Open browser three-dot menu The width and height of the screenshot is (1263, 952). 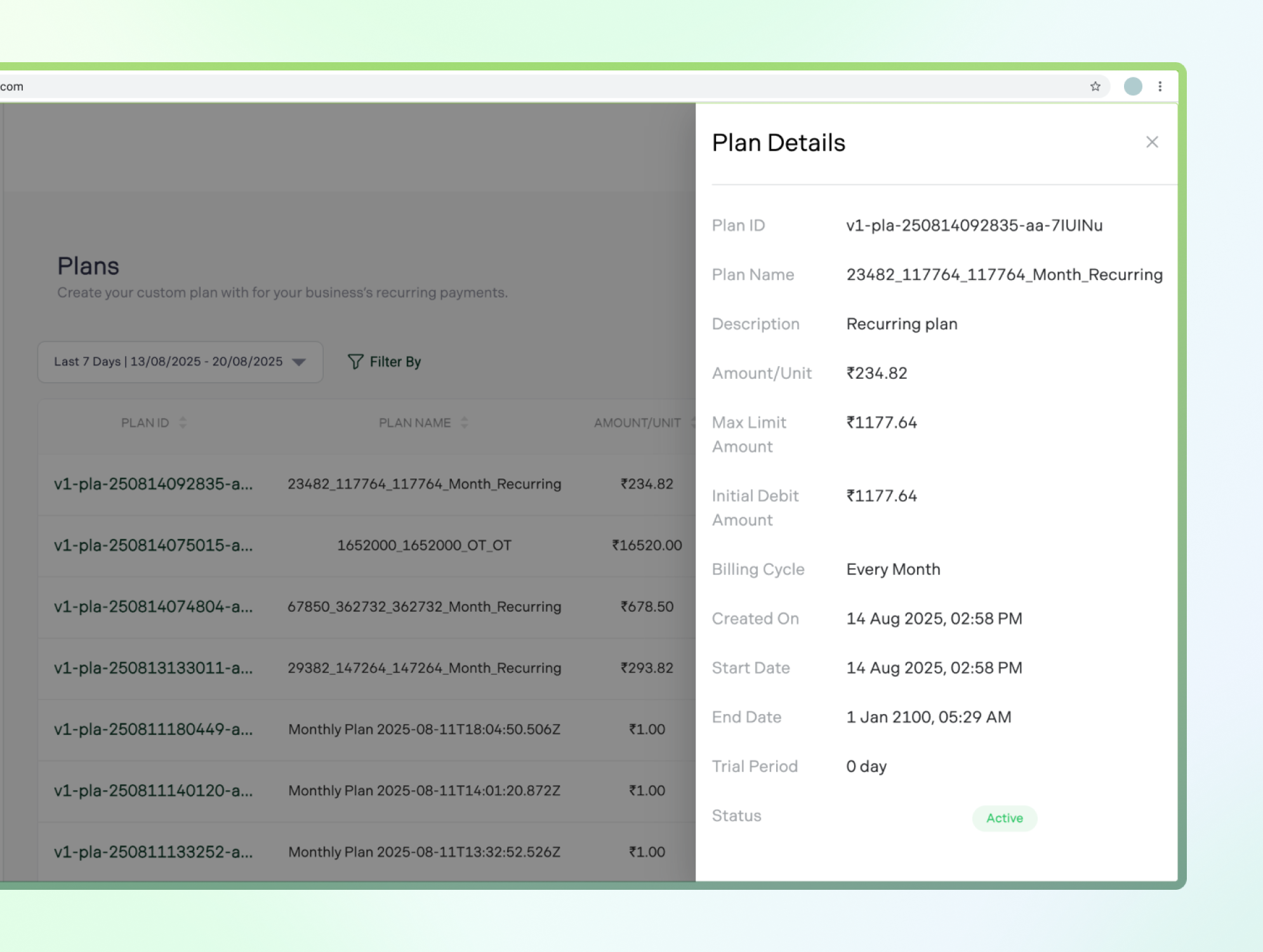pos(1160,86)
